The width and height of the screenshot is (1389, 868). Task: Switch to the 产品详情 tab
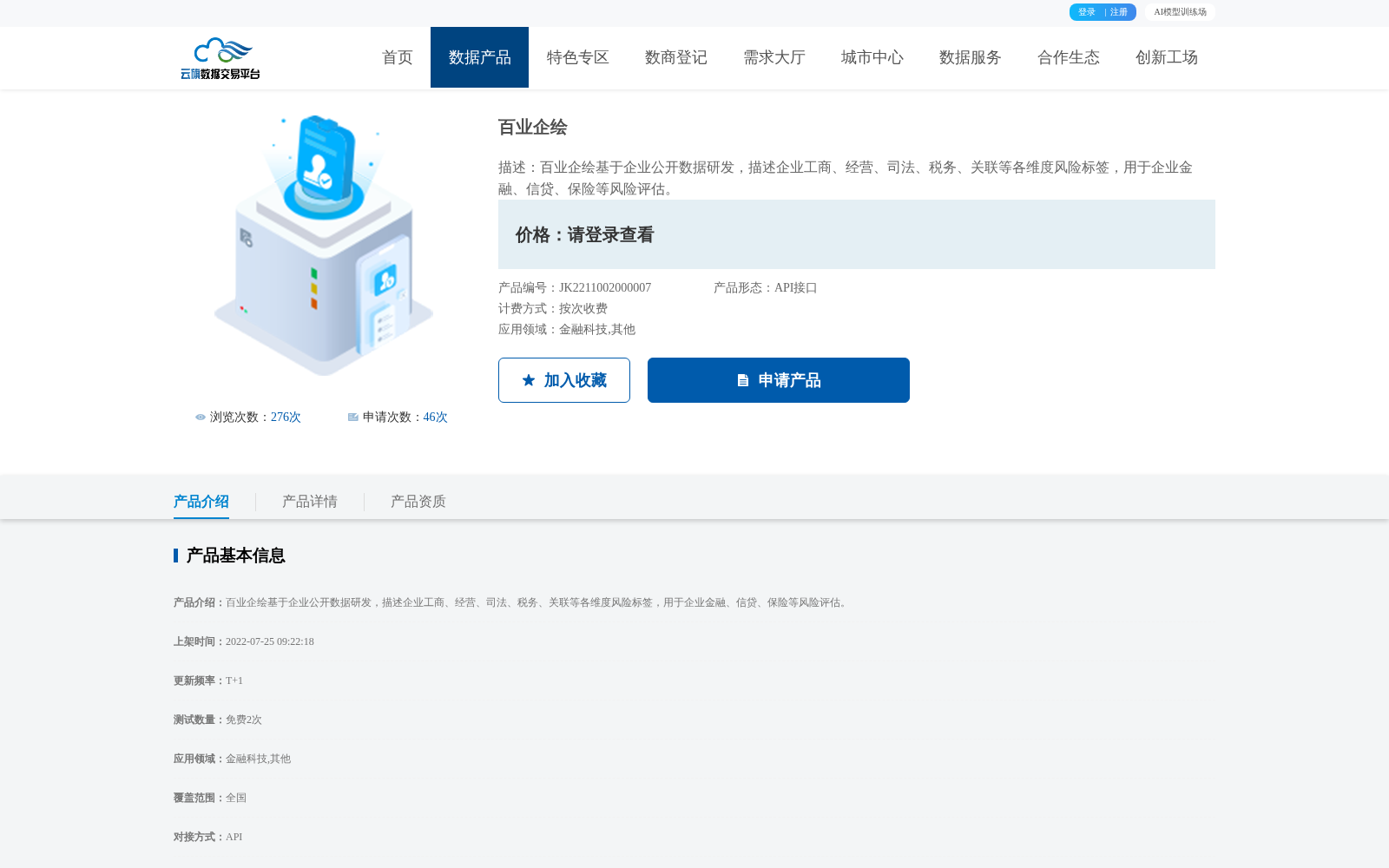(310, 502)
